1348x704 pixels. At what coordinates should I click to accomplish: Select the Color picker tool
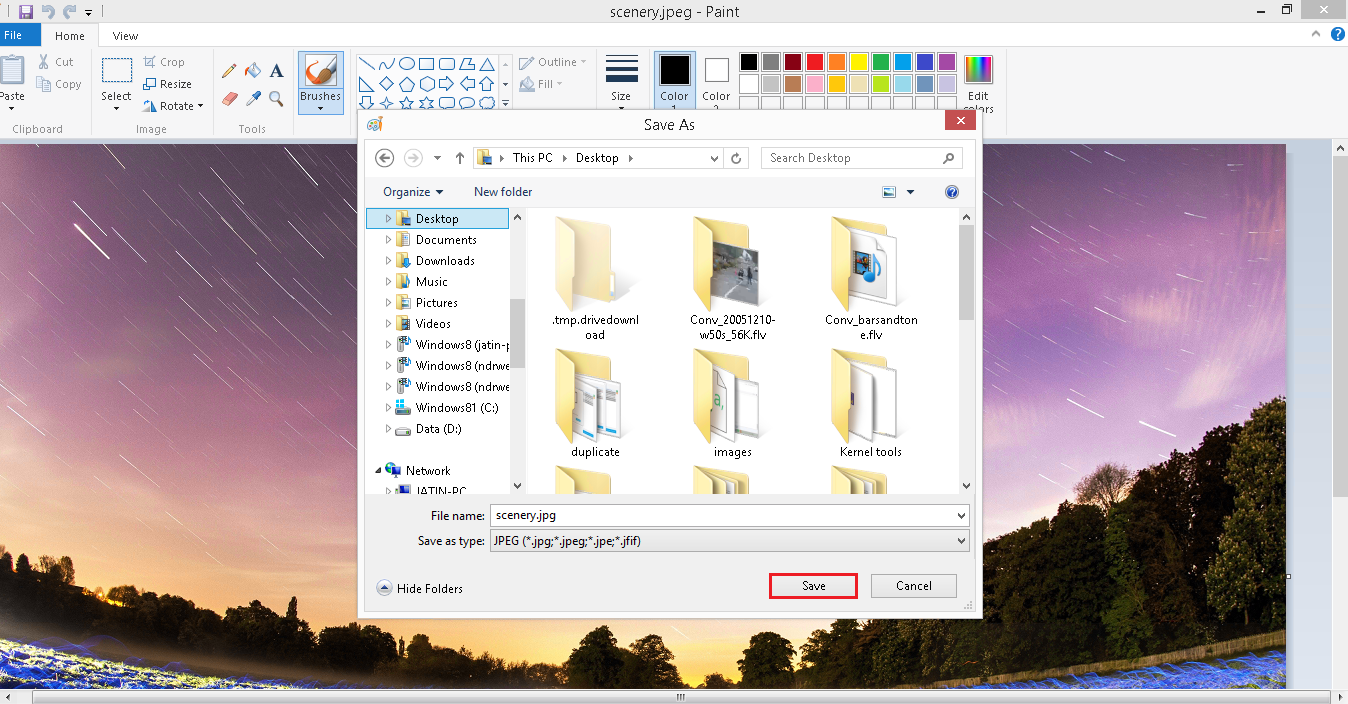(253, 99)
